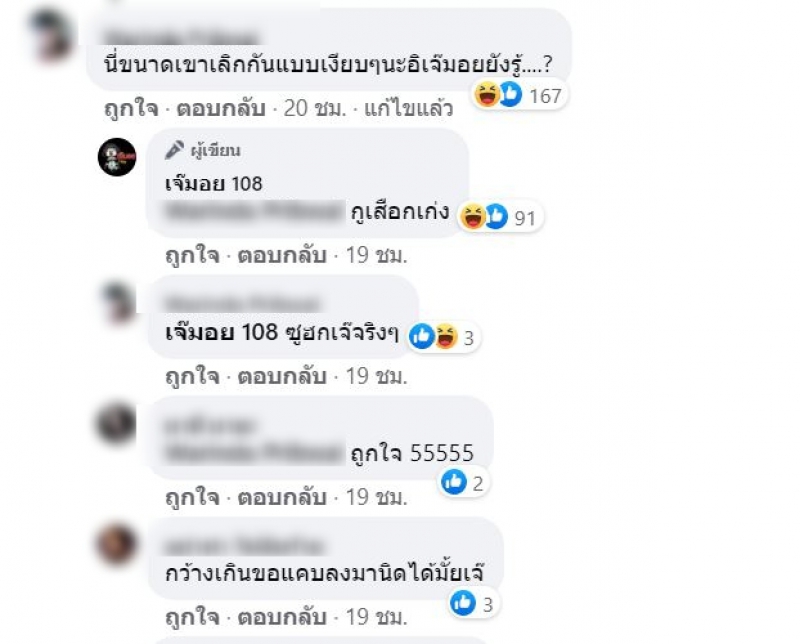Screen dimensions: 800x644
Task: Reply to the author's กูเสือกเก่ง comment
Action: pos(282,255)
